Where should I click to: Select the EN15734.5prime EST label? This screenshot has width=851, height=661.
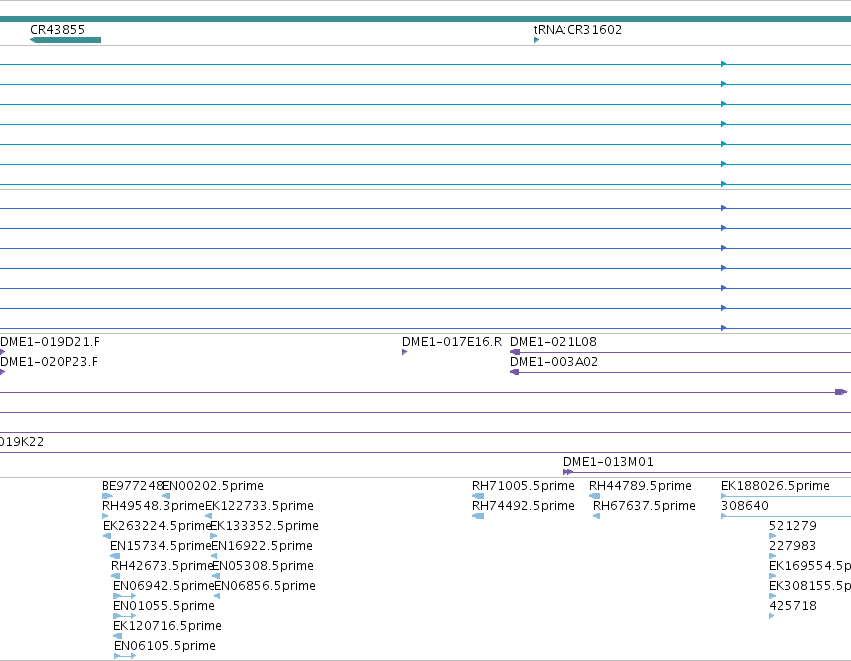click(161, 546)
